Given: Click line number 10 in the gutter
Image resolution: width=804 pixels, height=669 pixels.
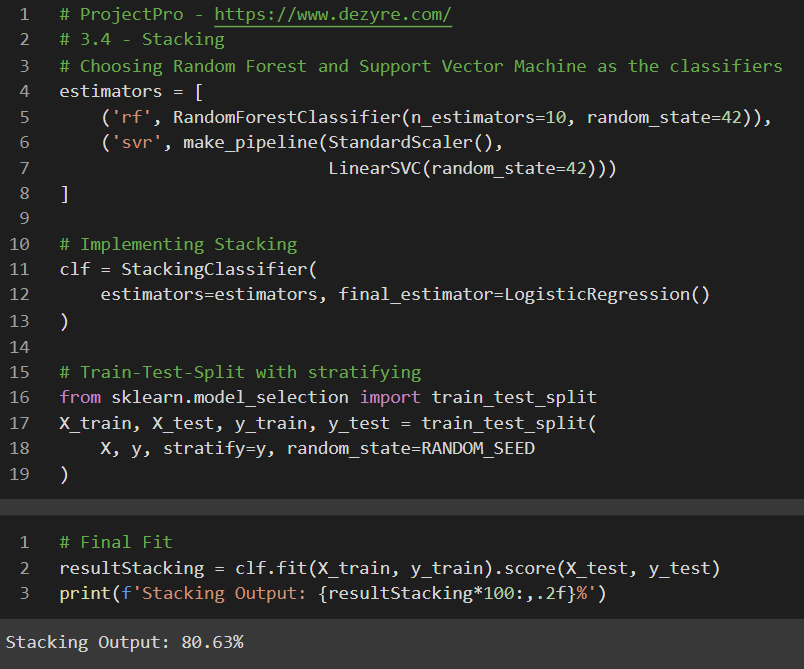Looking at the screenshot, I should (19, 244).
